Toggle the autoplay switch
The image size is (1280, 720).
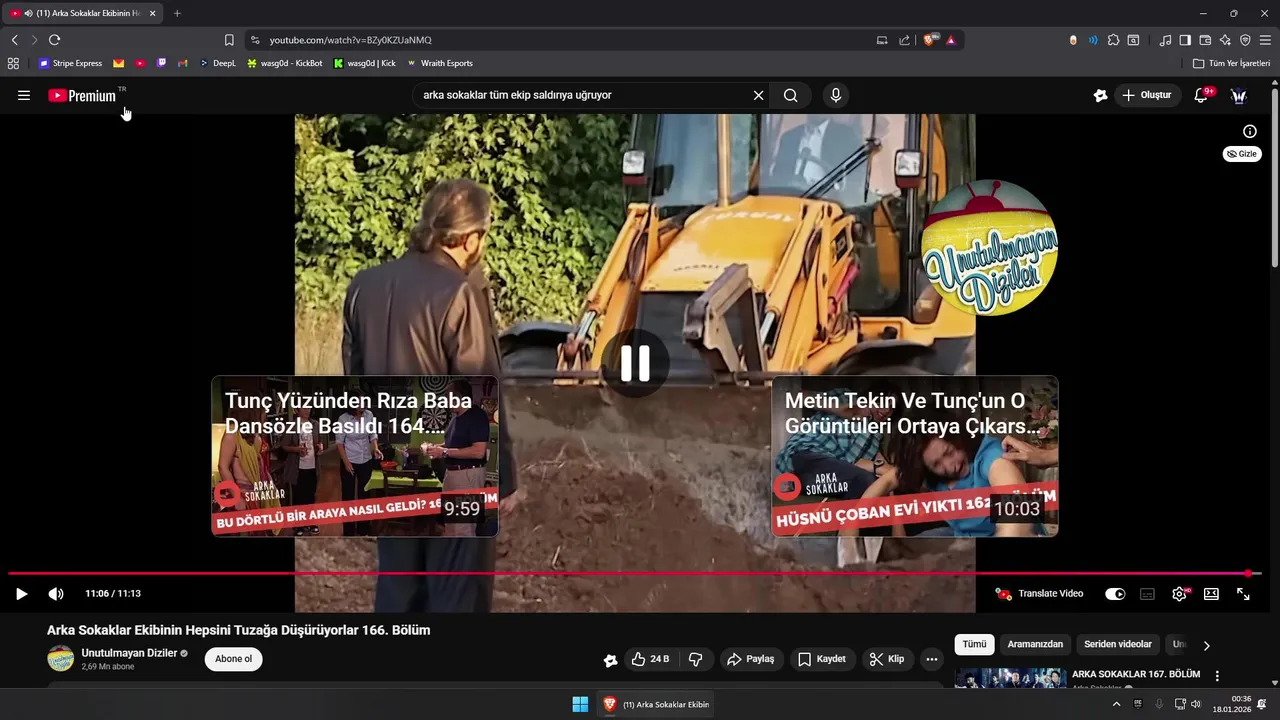click(x=1115, y=594)
